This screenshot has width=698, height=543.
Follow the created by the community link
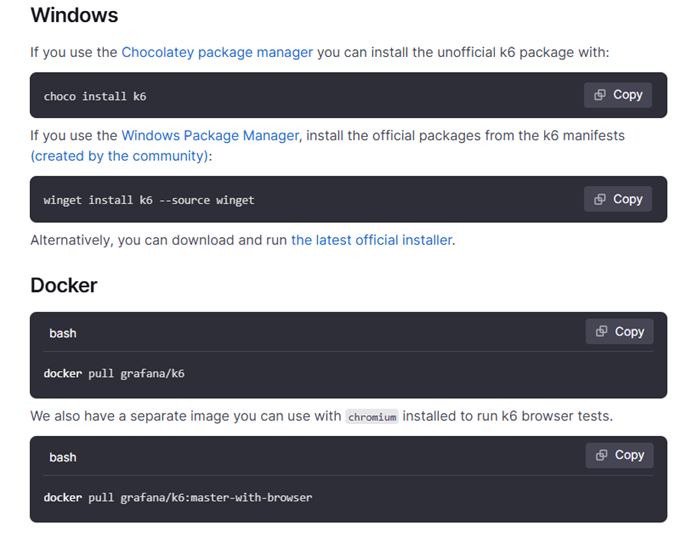coord(119,156)
